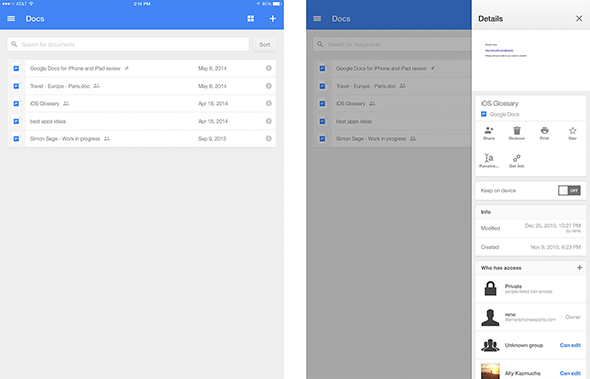Click Rename icon in Details
Viewport: 590px width, 379px height.
coord(489,161)
